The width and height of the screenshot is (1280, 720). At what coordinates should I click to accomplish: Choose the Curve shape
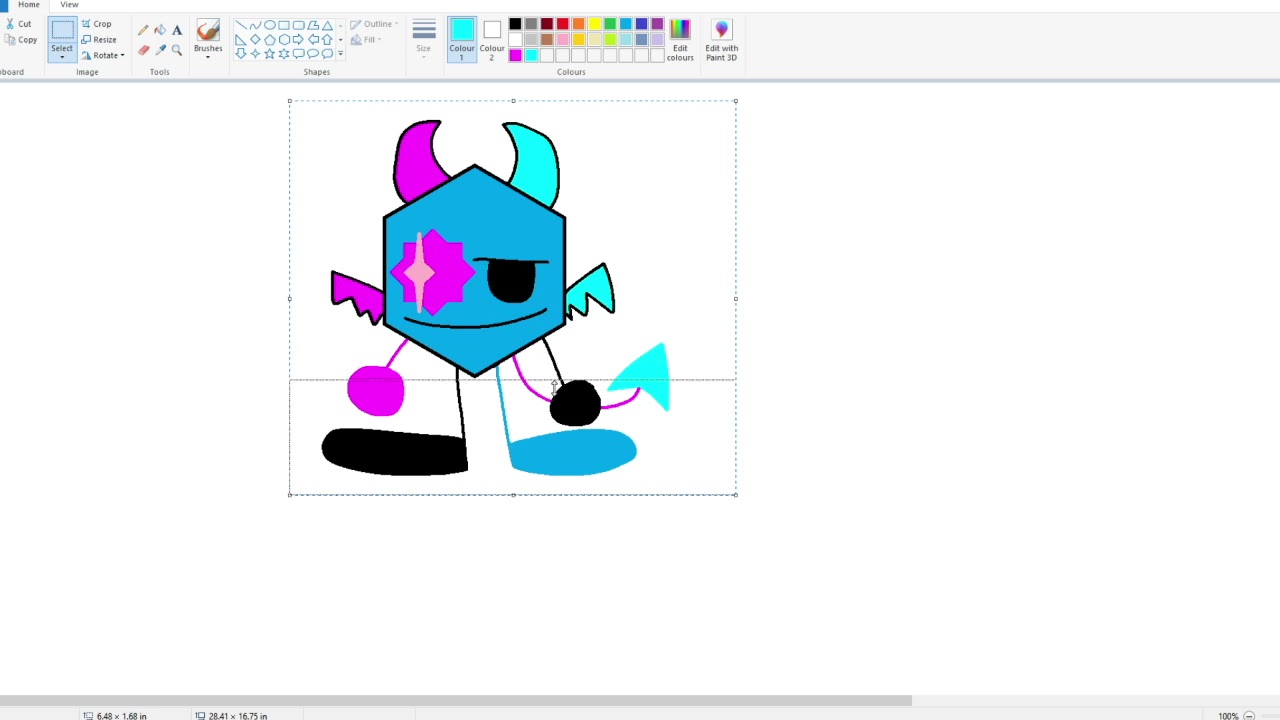(255, 25)
